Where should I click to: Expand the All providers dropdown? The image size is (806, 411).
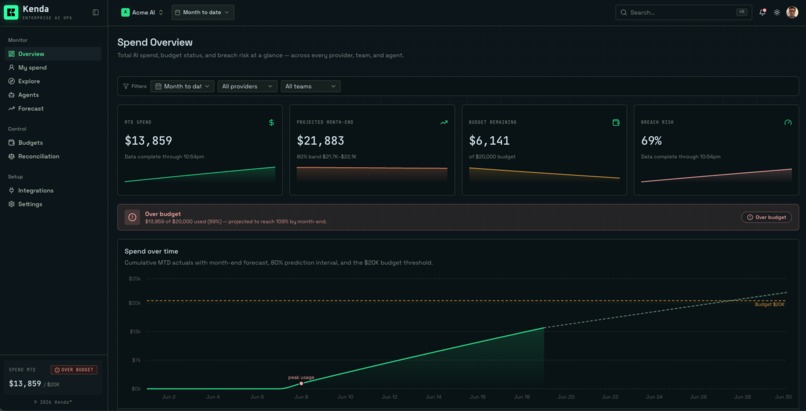pyautogui.click(x=247, y=86)
